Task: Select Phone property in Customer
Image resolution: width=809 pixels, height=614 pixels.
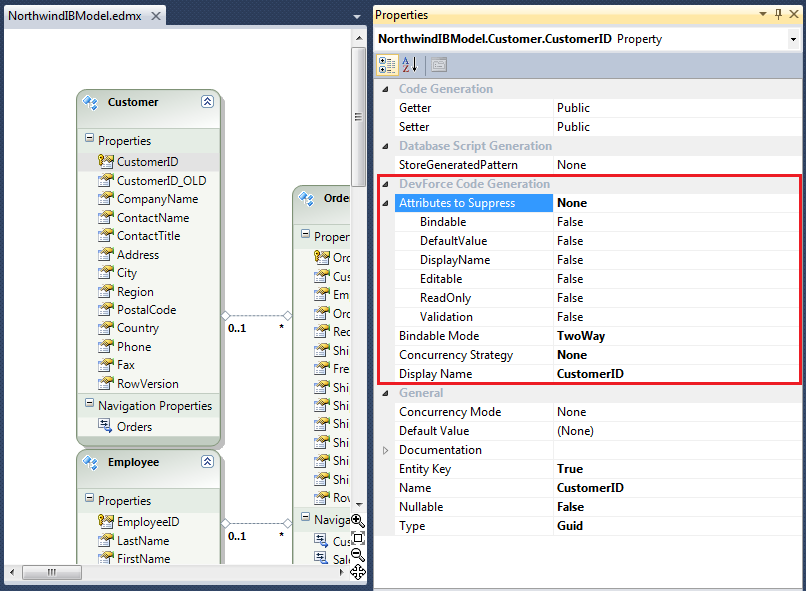Action: coord(134,347)
